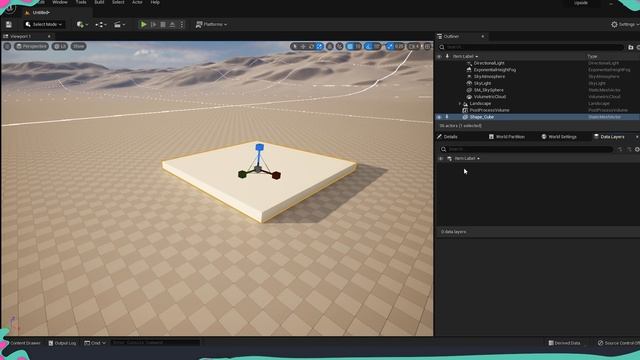
Task: Click the Stop button in play controls
Action: tap(163, 24)
